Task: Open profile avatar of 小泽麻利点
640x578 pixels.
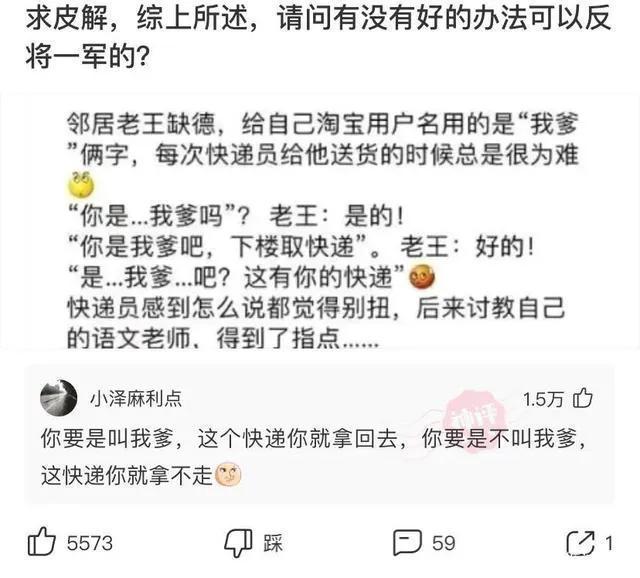Action: [x=59, y=398]
